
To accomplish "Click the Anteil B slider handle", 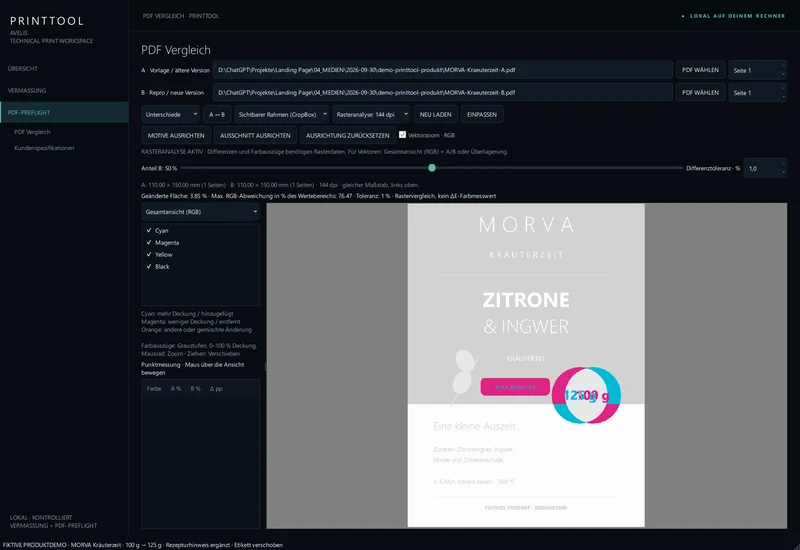I will (432, 168).
